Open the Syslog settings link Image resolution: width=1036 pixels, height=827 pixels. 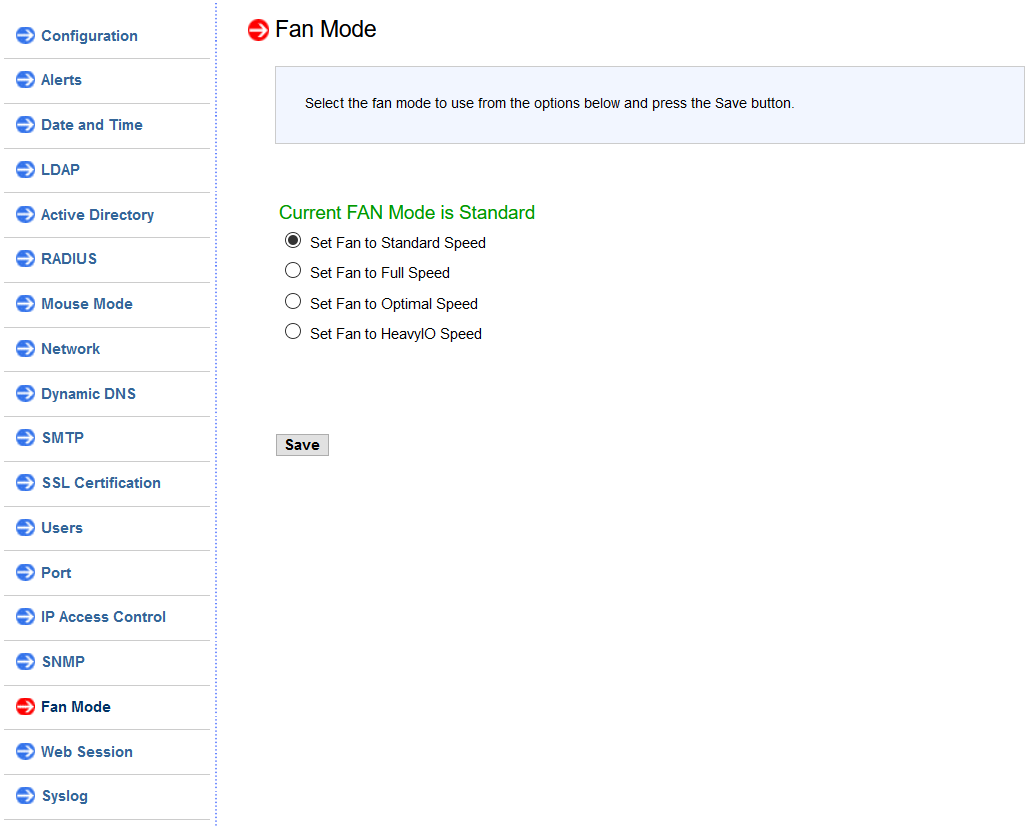(65, 797)
